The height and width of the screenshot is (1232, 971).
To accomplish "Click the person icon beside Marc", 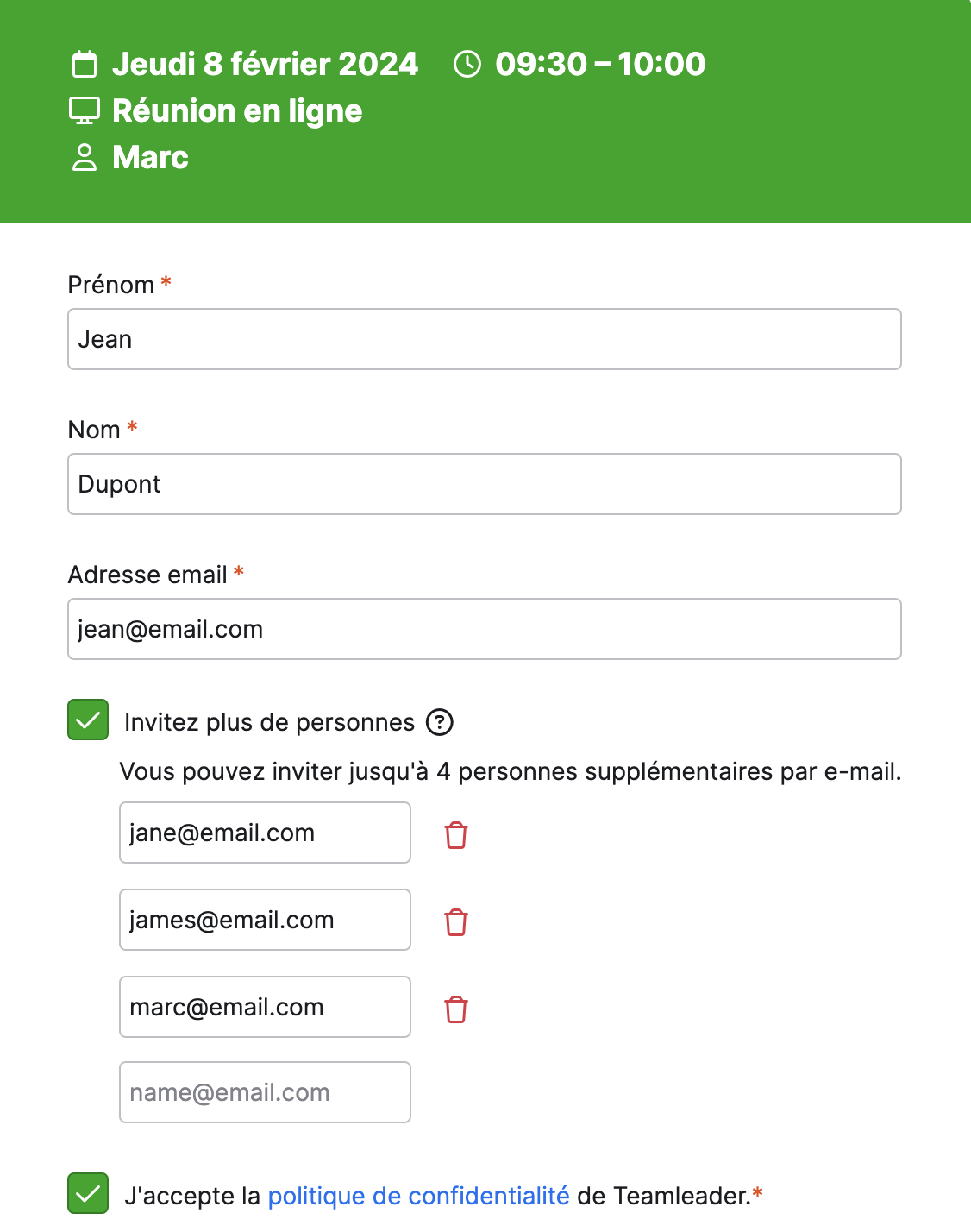I will click(85, 157).
